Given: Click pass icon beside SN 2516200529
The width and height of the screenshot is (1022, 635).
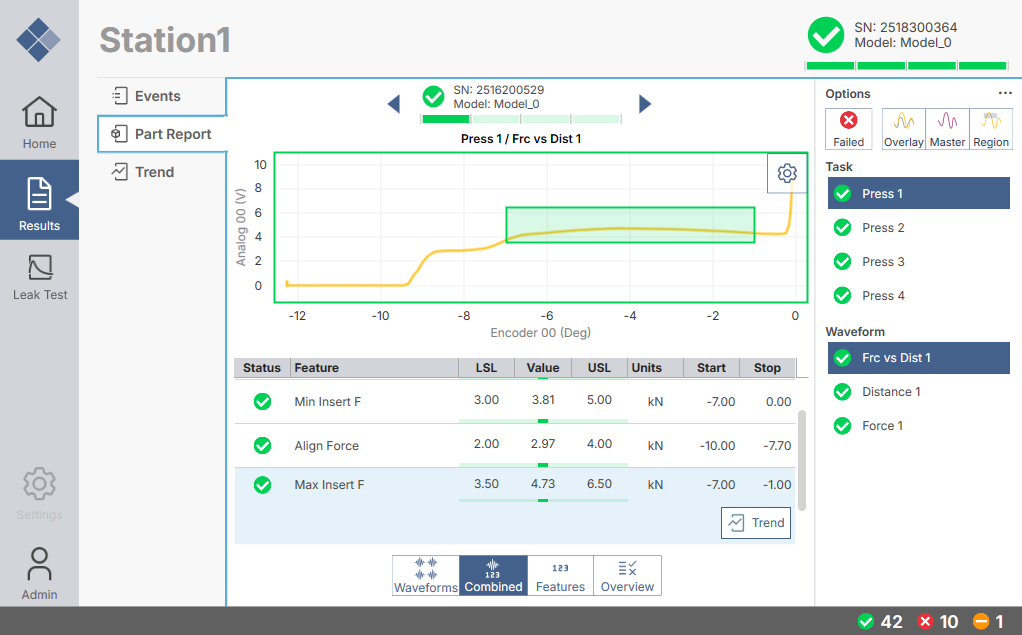Looking at the screenshot, I should click(x=433, y=96).
